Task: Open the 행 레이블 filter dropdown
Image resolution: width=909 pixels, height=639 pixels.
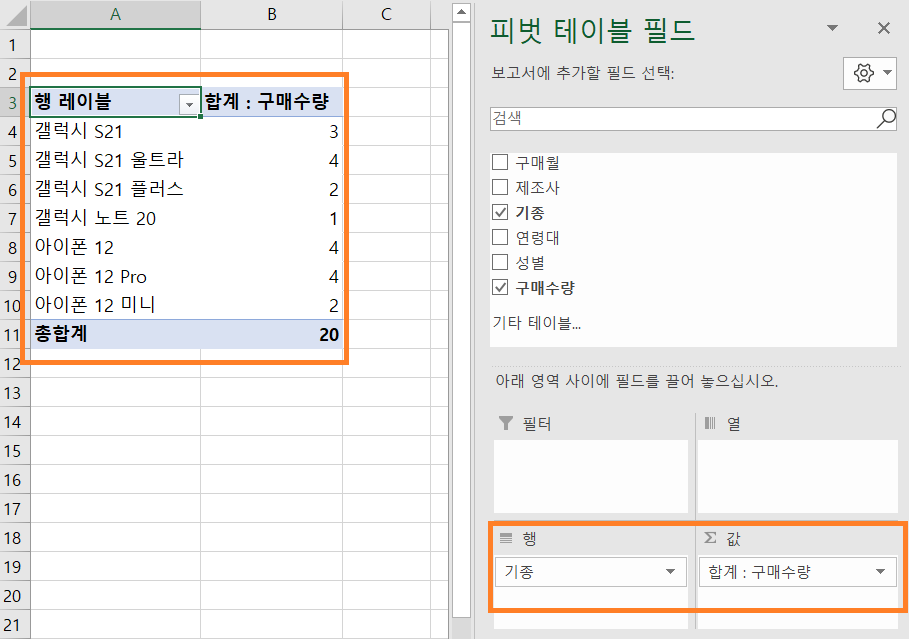Action: [x=189, y=105]
